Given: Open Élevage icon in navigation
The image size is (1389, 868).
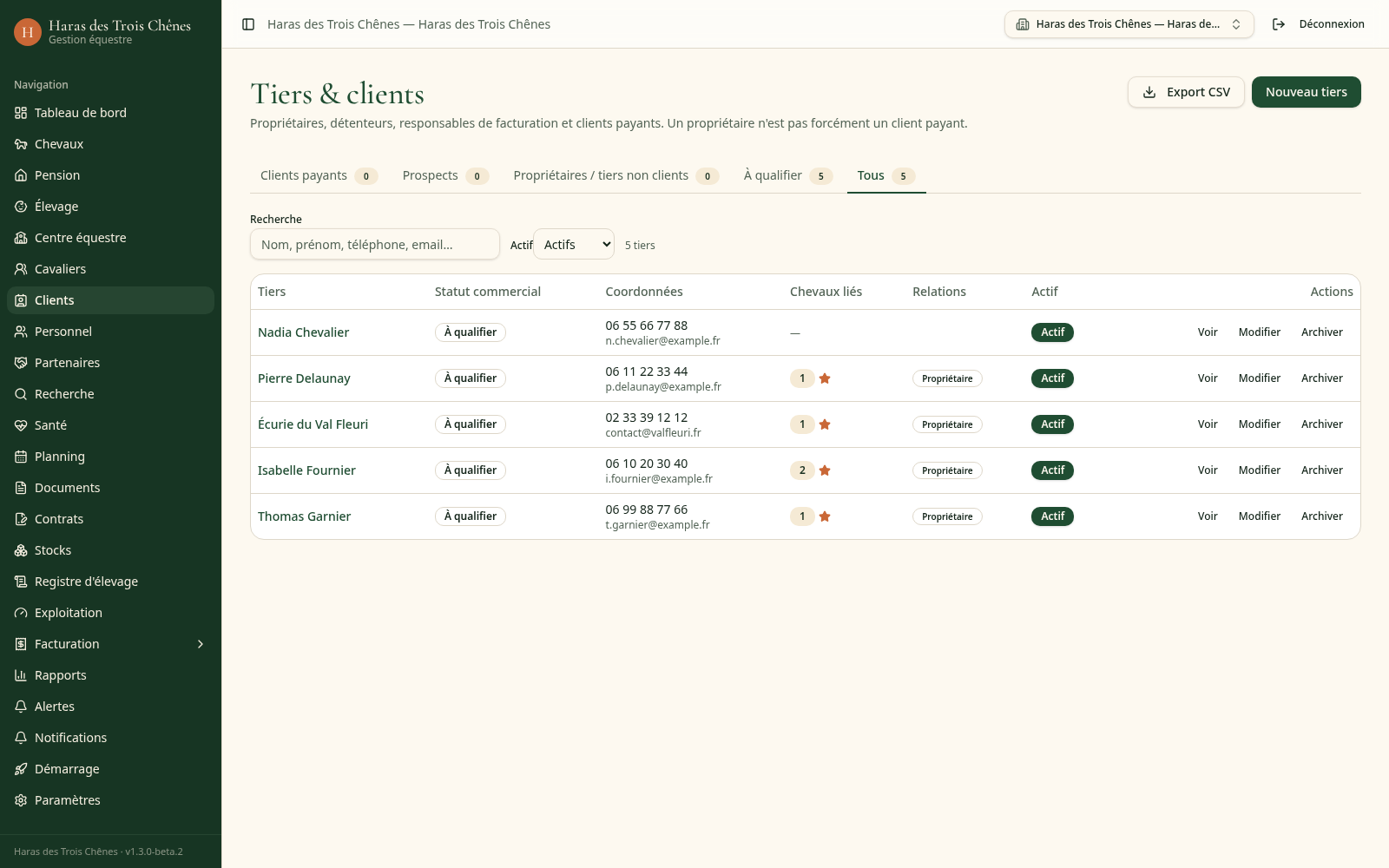Looking at the screenshot, I should tap(21, 207).
